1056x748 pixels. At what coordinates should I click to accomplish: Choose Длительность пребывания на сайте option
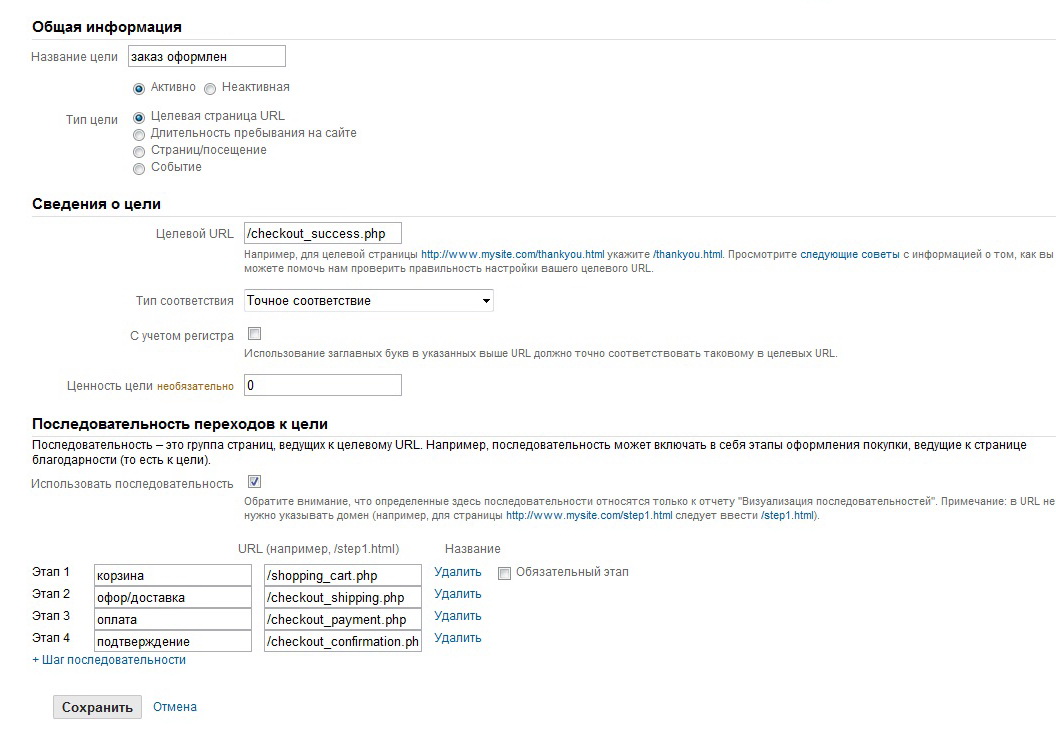click(139, 134)
